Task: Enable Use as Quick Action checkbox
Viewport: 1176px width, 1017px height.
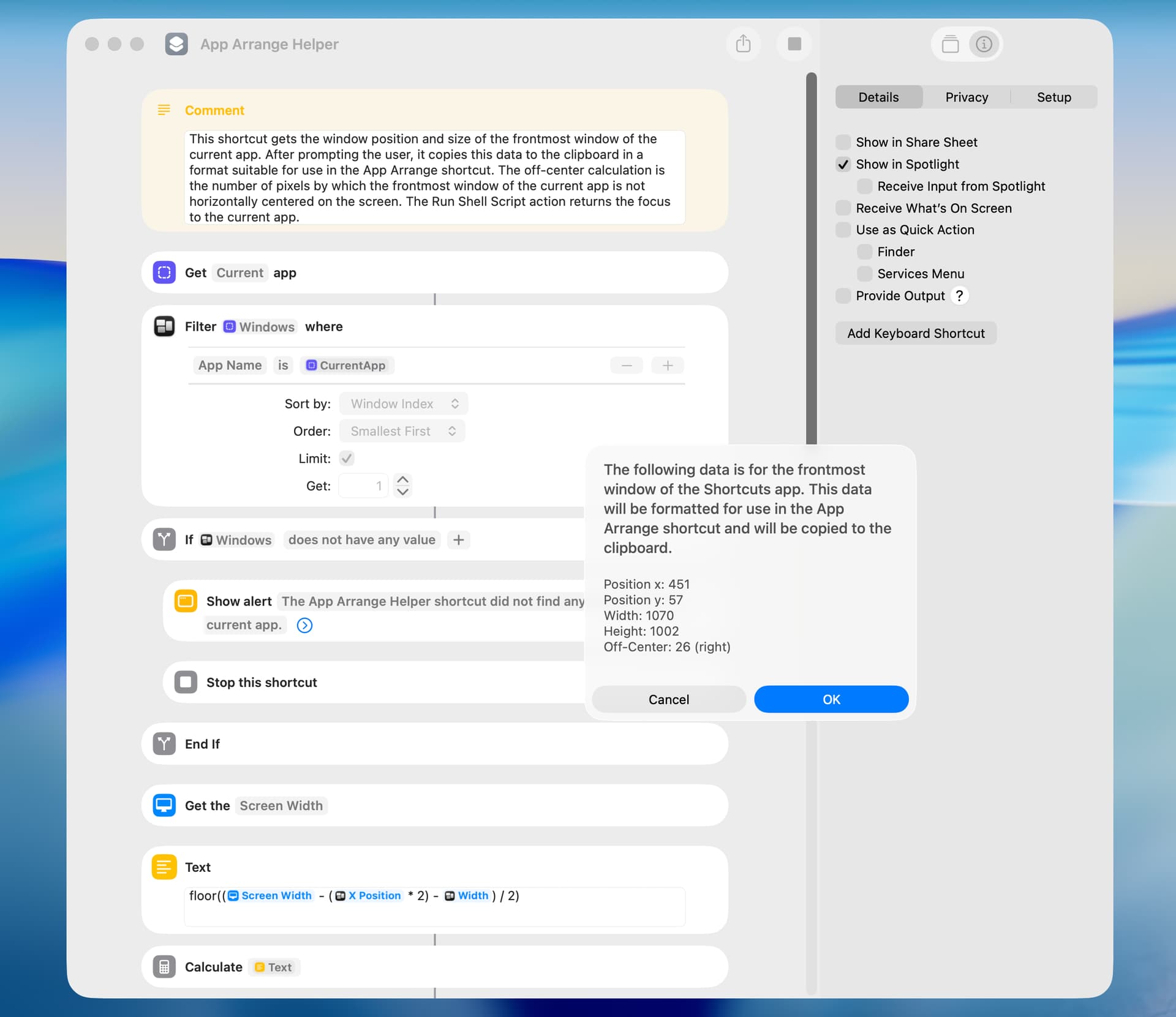Action: [x=843, y=230]
